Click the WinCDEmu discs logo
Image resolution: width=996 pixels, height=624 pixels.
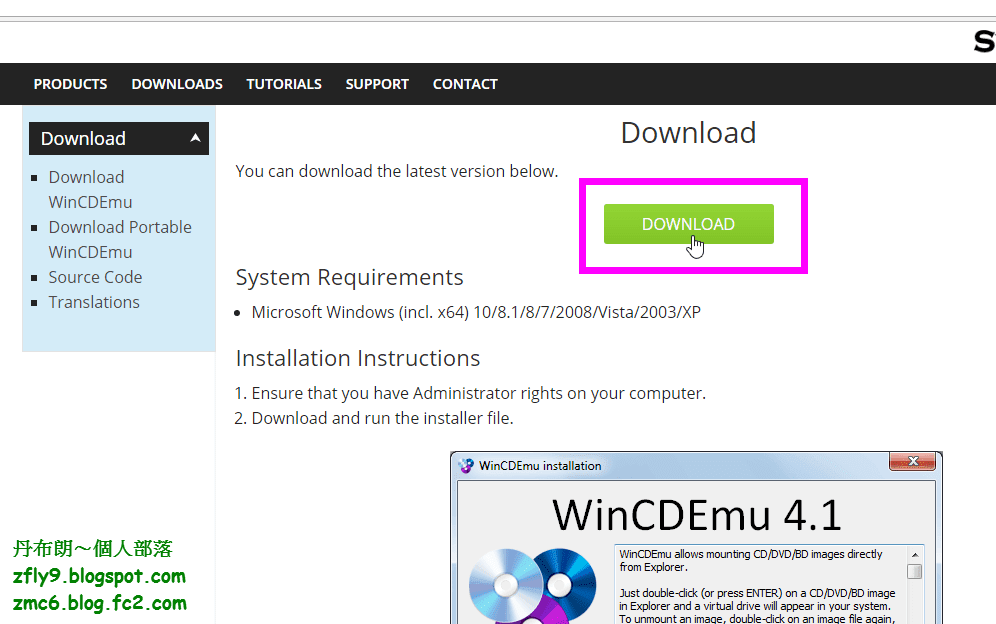pos(532,586)
